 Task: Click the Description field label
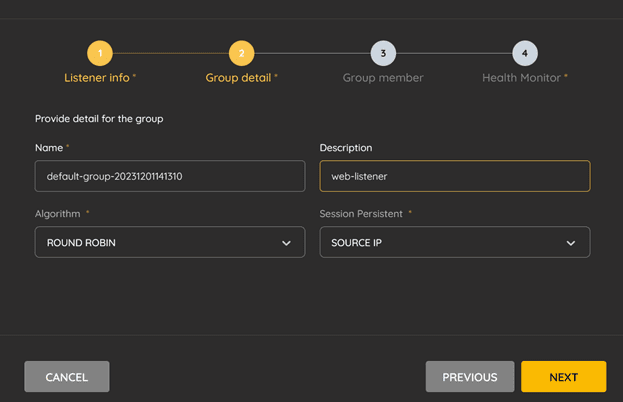pos(346,148)
